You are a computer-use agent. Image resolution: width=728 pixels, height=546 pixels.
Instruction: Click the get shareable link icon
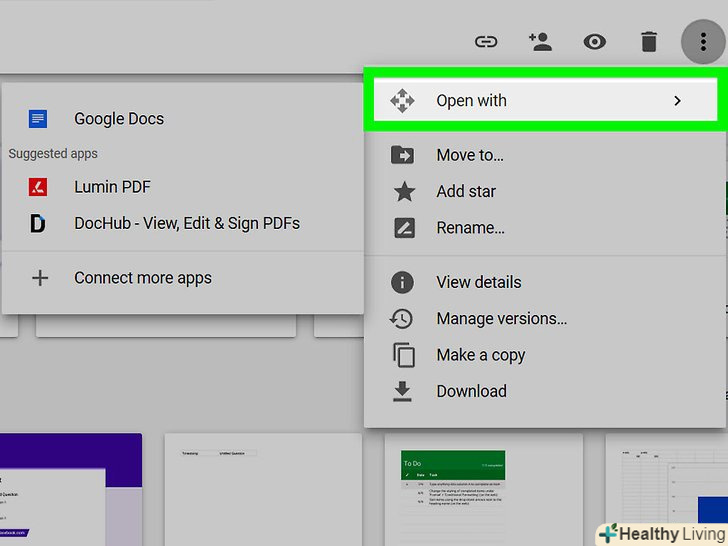pyautogui.click(x=486, y=42)
